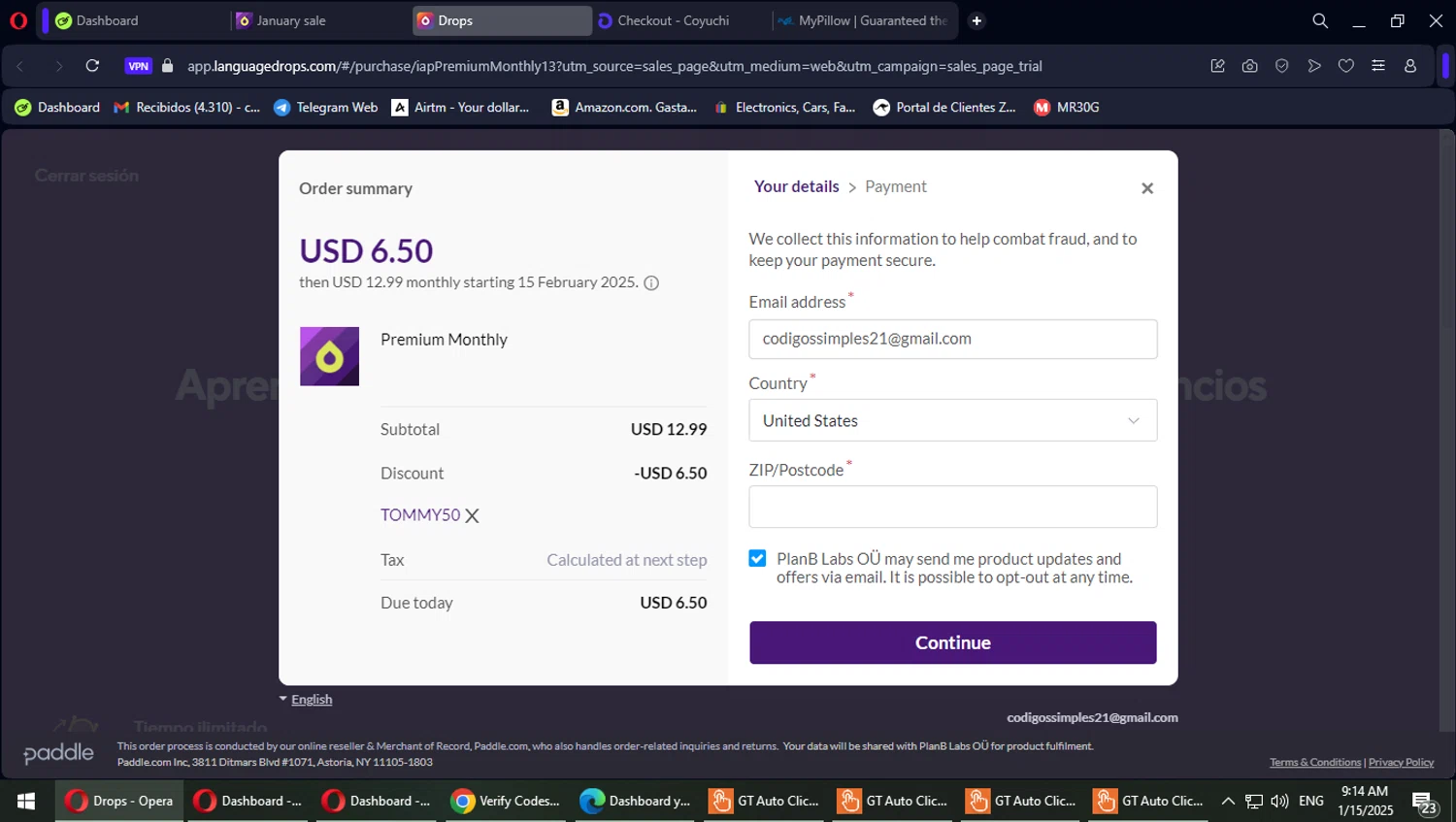Screen dimensions: 1456x822
Task: Click the Email address field
Action: coord(952,339)
